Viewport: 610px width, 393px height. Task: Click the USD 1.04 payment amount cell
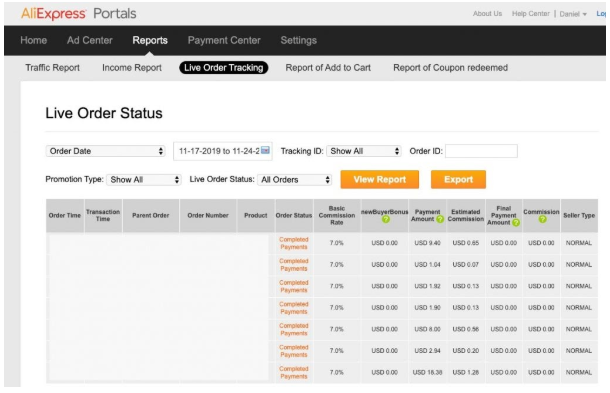(x=427, y=265)
